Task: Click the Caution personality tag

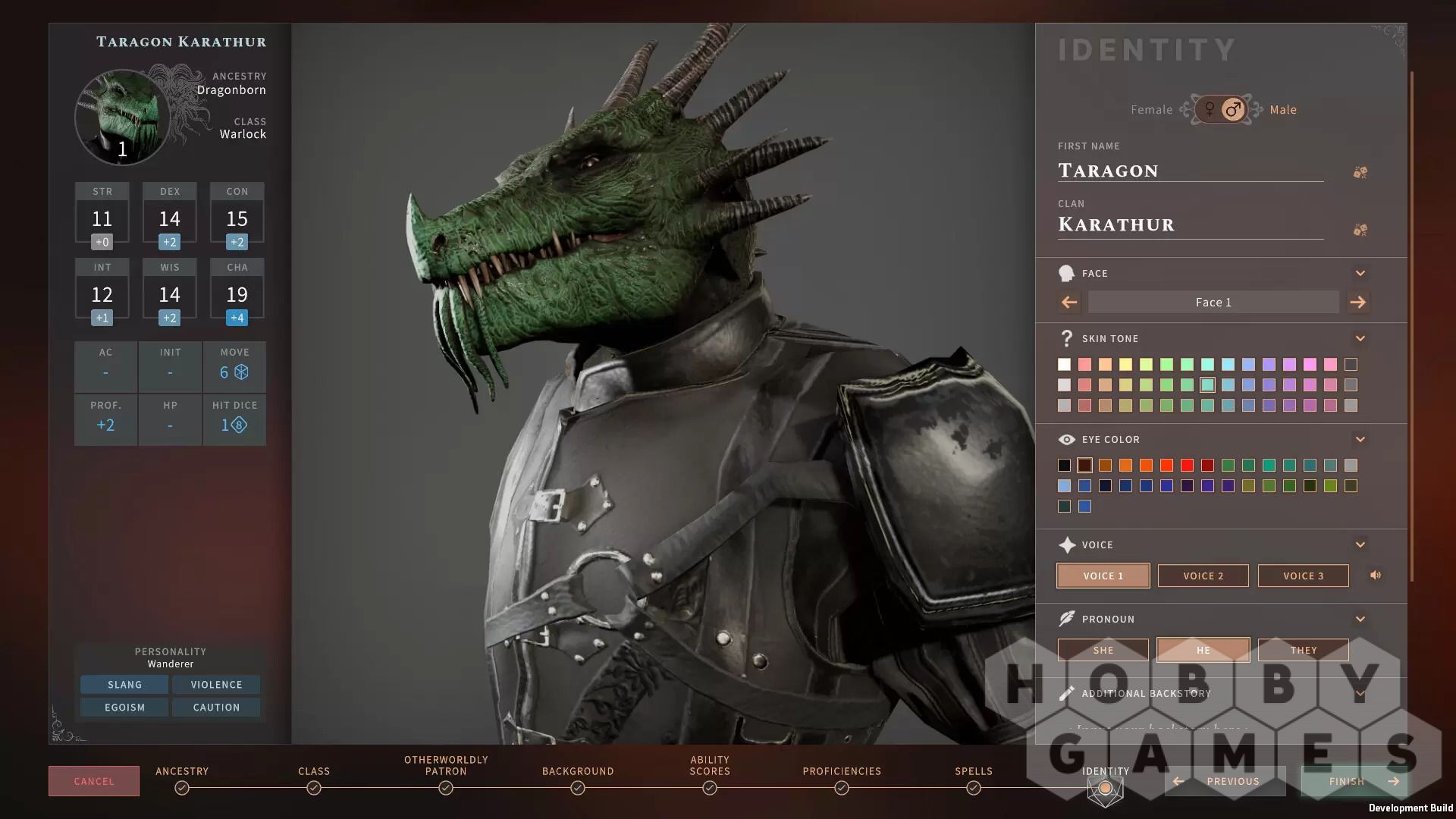Action: click(216, 708)
